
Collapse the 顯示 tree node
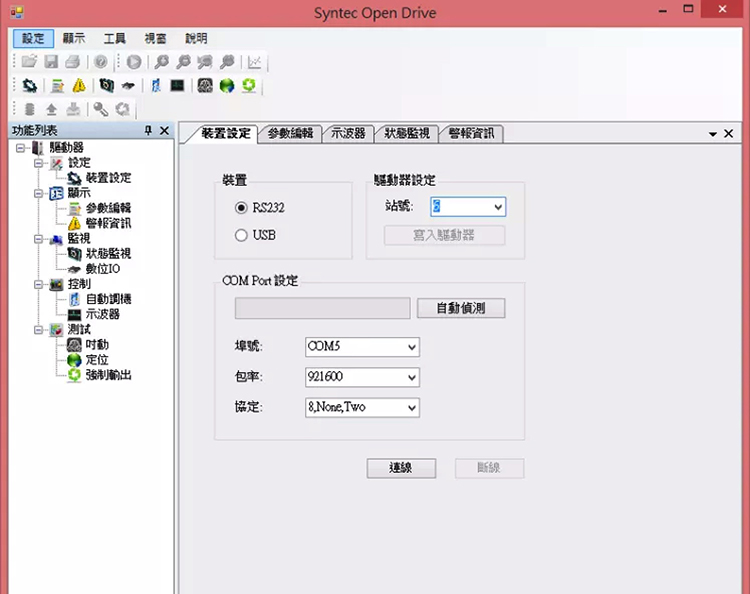point(38,193)
